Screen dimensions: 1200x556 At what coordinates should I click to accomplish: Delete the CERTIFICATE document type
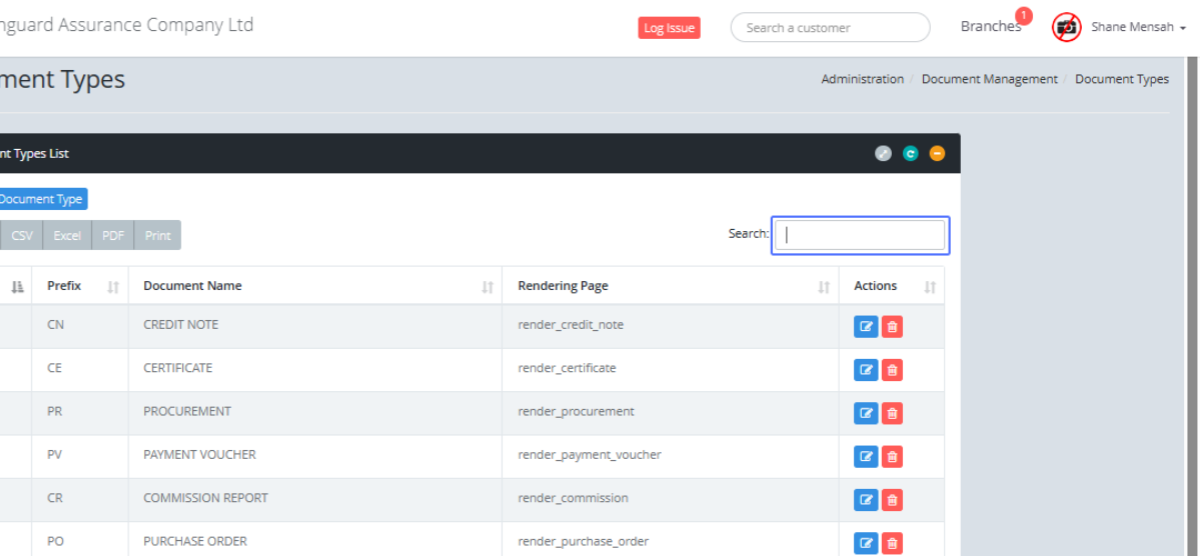coord(892,370)
